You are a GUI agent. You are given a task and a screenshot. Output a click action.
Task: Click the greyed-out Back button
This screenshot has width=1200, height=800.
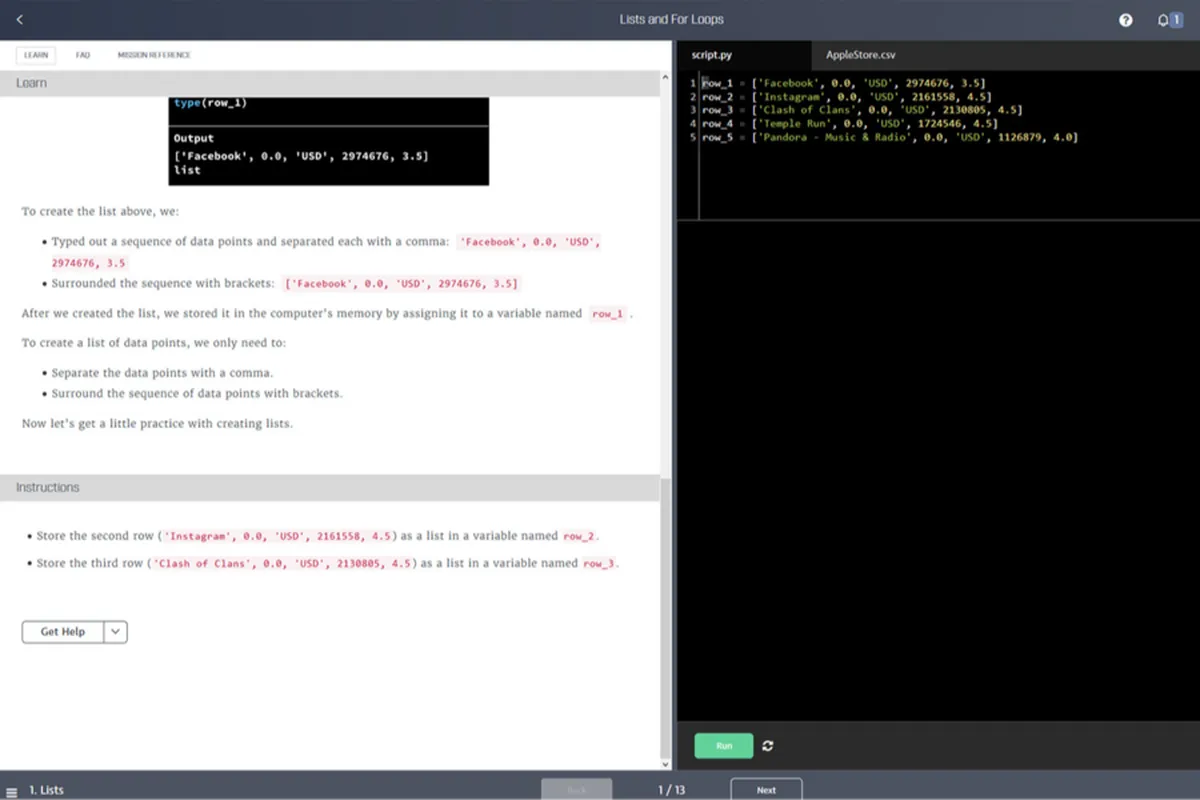point(576,790)
